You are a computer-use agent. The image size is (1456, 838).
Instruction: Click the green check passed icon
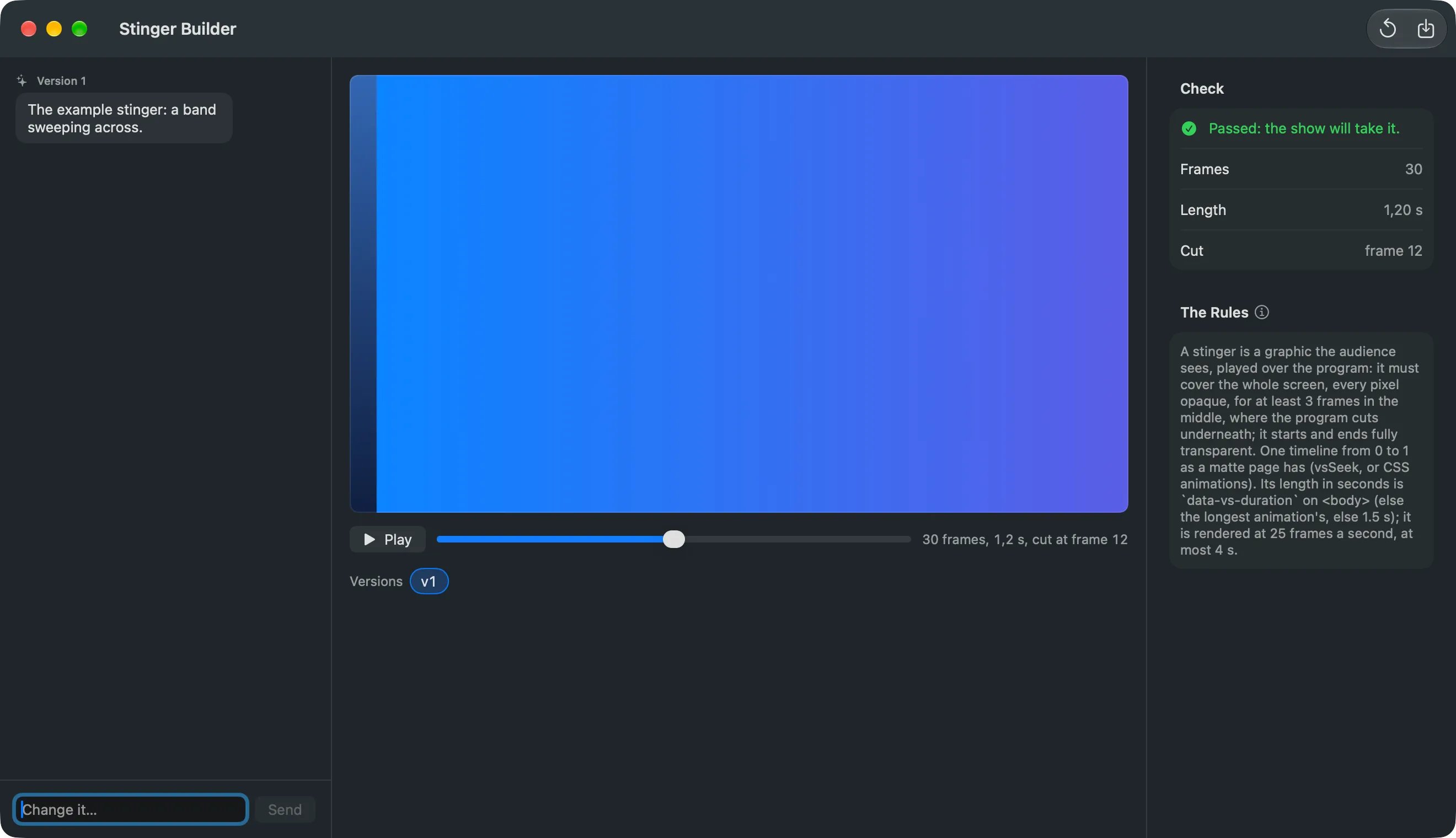[x=1189, y=128]
